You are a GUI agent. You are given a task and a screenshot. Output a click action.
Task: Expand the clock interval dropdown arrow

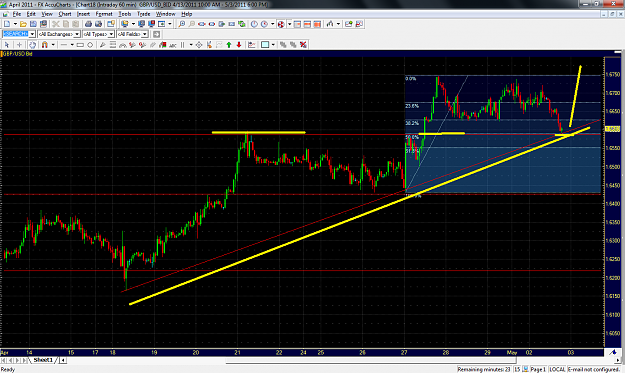pyautogui.click(x=273, y=24)
